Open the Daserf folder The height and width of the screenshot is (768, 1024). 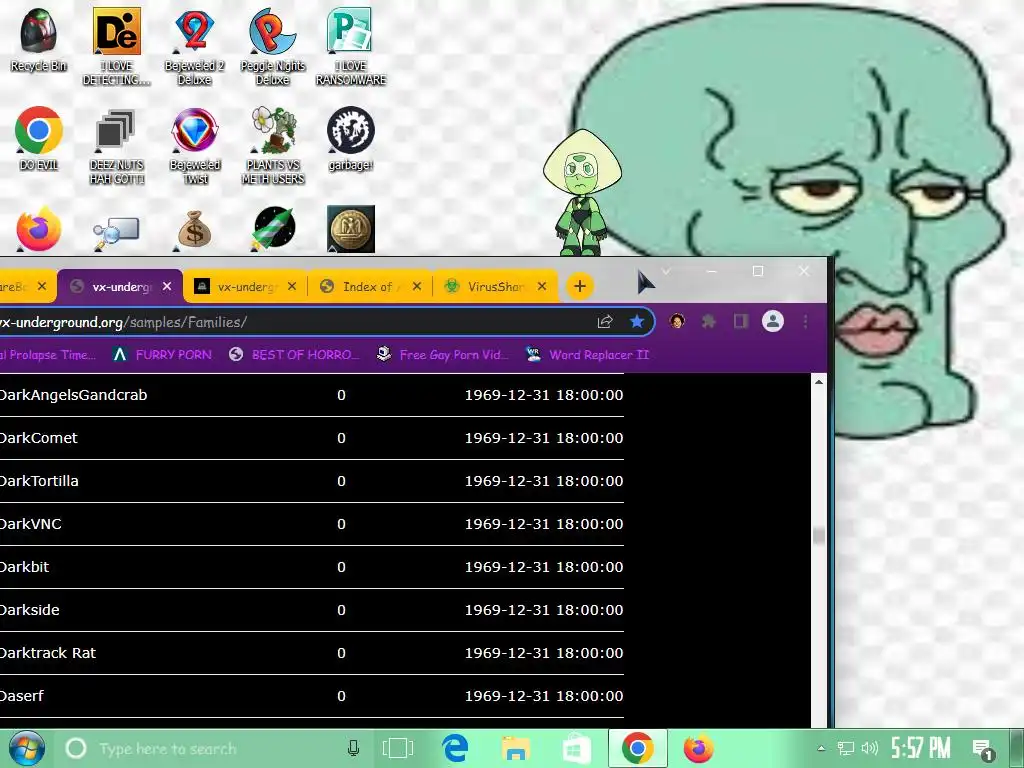tap(22, 696)
